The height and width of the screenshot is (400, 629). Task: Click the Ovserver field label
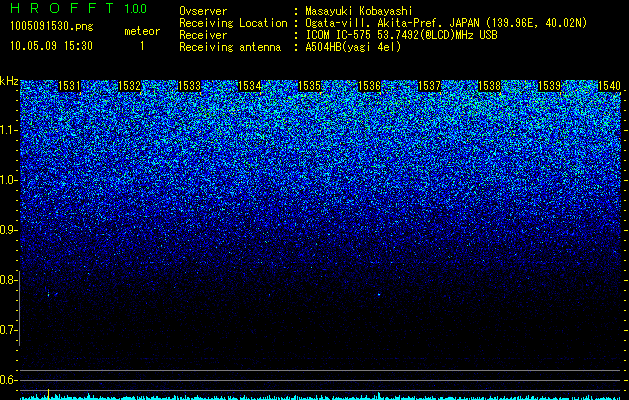pos(203,11)
